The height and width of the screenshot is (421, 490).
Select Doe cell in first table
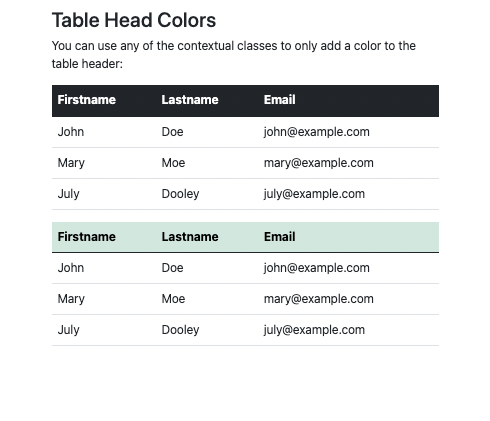coord(172,132)
